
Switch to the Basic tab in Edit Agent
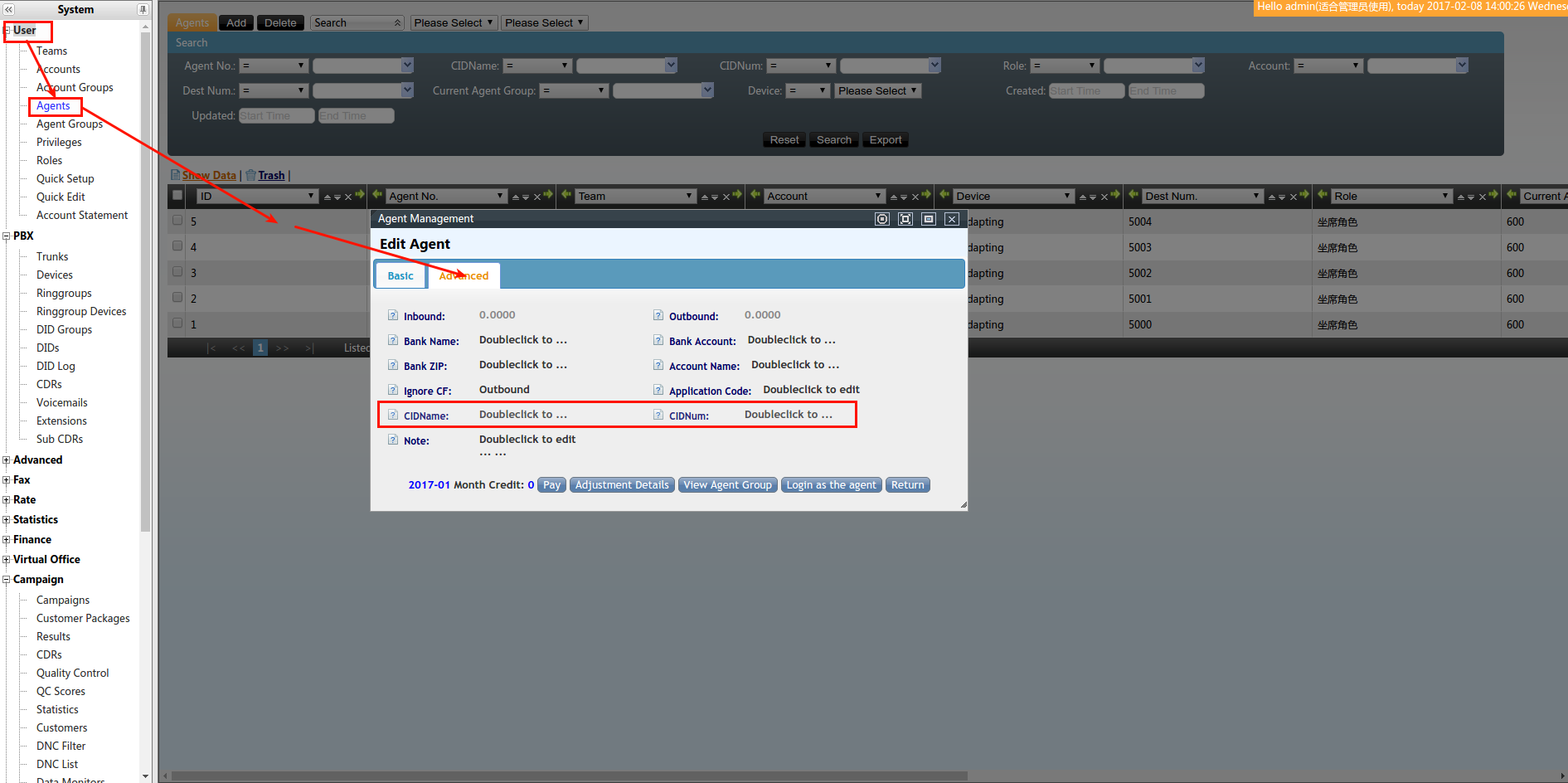[400, 275]
